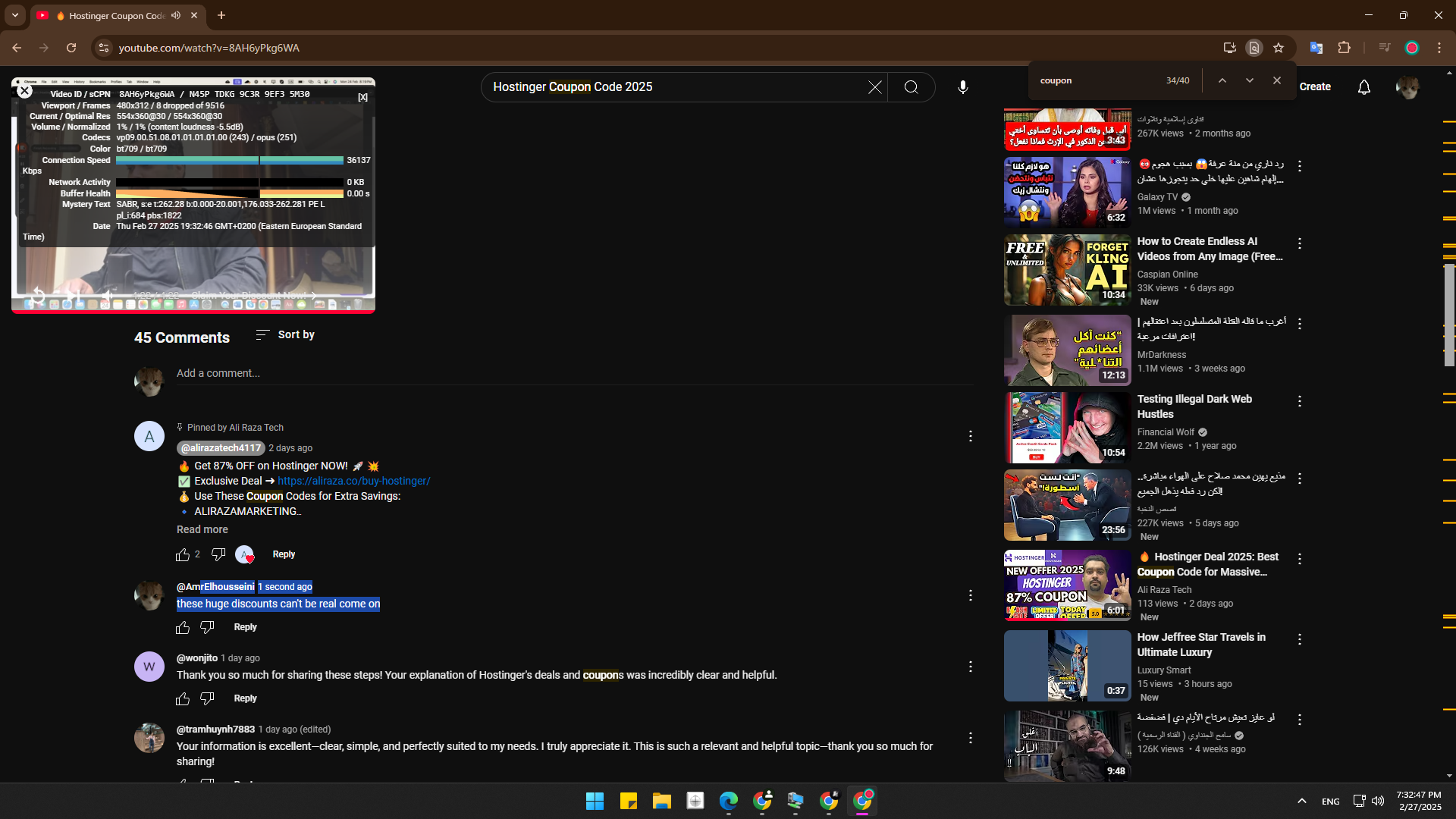Image resolution: width=1456 pixels, height=819 pixels.
Task: Bookmark this page with the star icon
Action: tap(1279, 48)
